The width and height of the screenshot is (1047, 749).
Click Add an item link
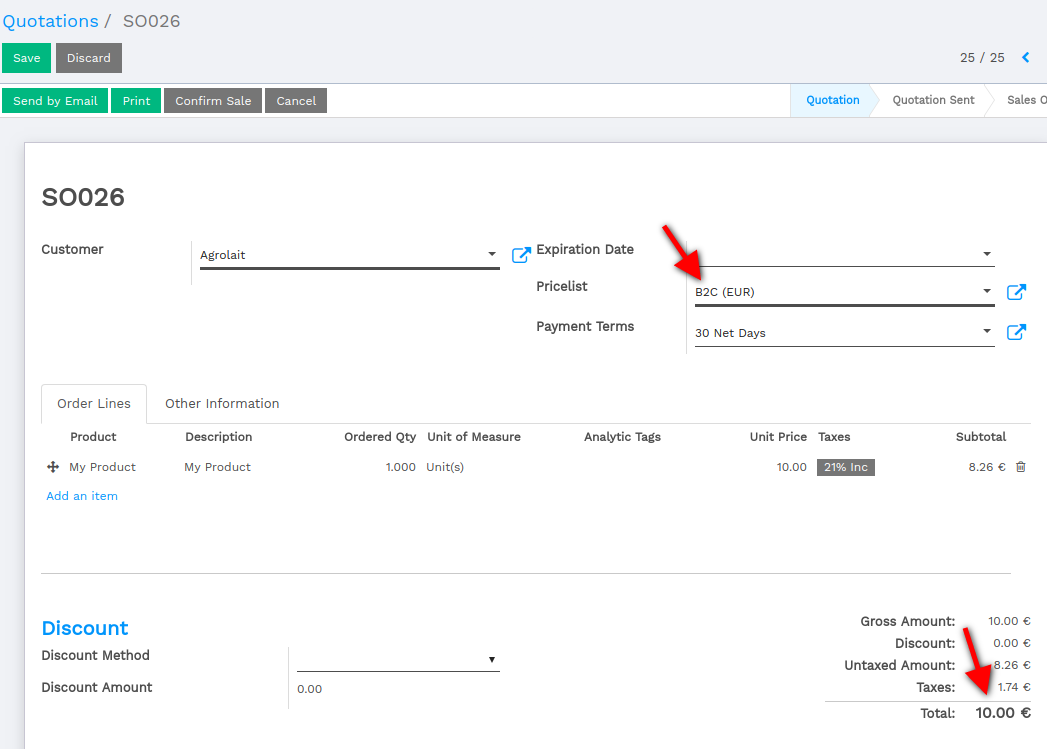(82, 496)
